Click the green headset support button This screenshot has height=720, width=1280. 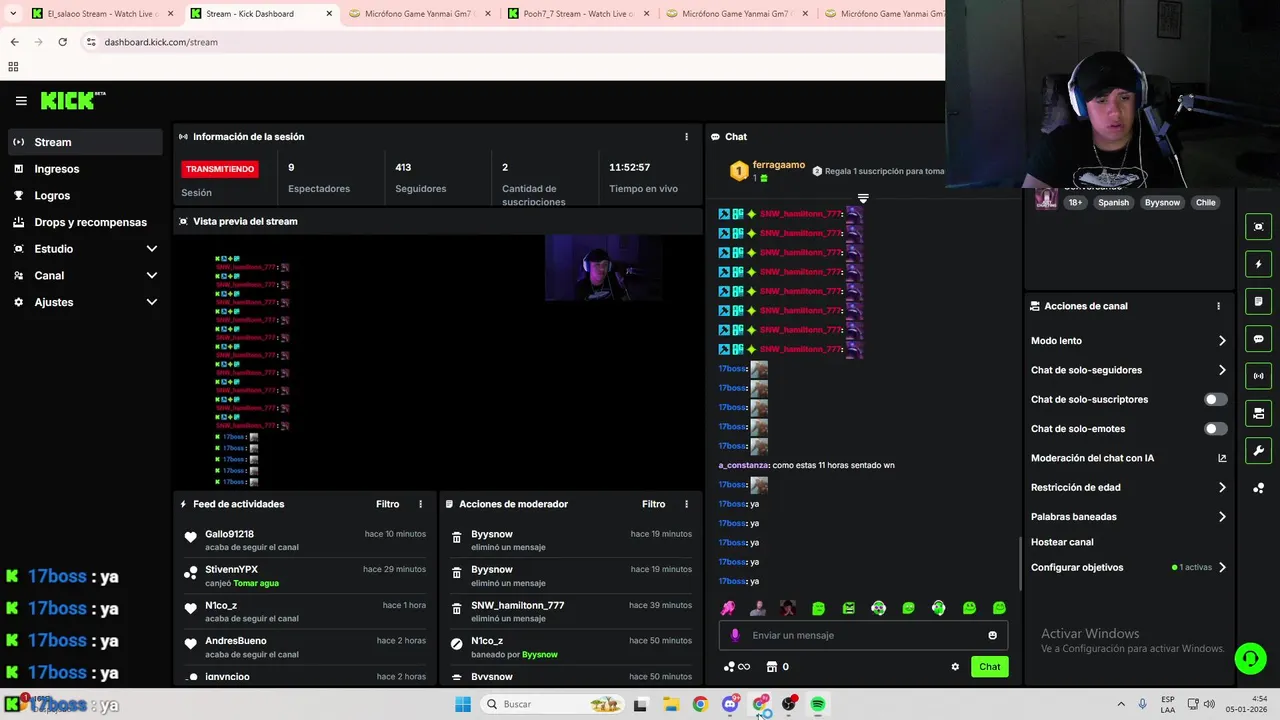coord(1250,658)
